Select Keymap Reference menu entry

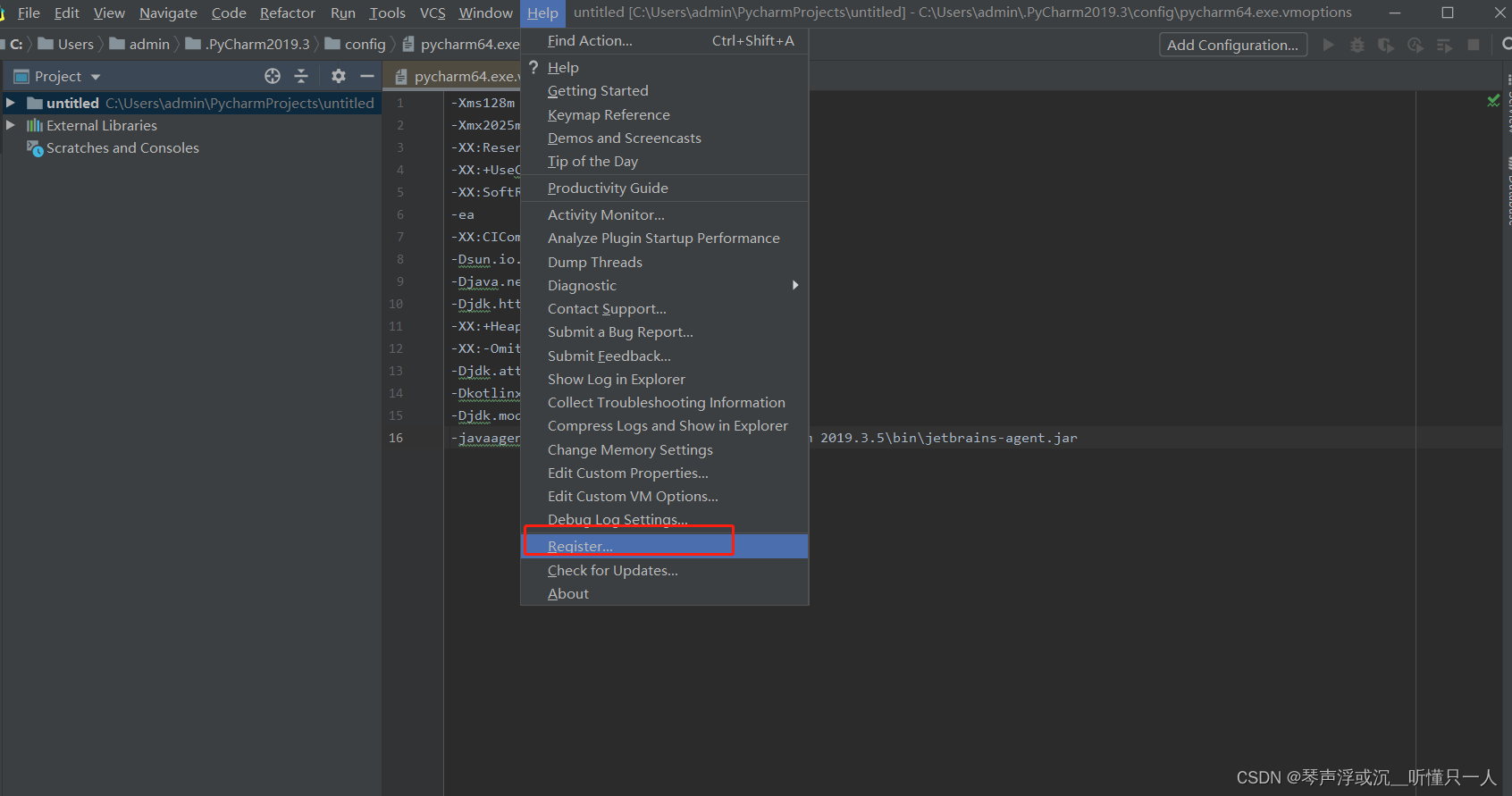tap(664, 114)
